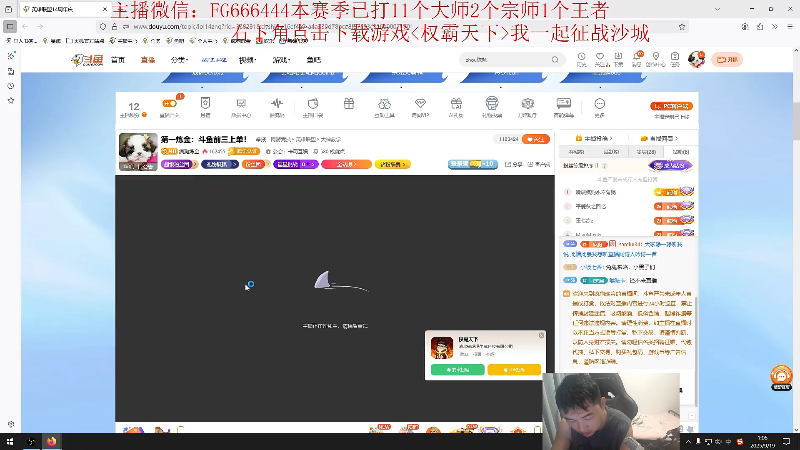The image size is (800, 450).
Task: Open the binoculars tool icon
Action: click(384, 104)
